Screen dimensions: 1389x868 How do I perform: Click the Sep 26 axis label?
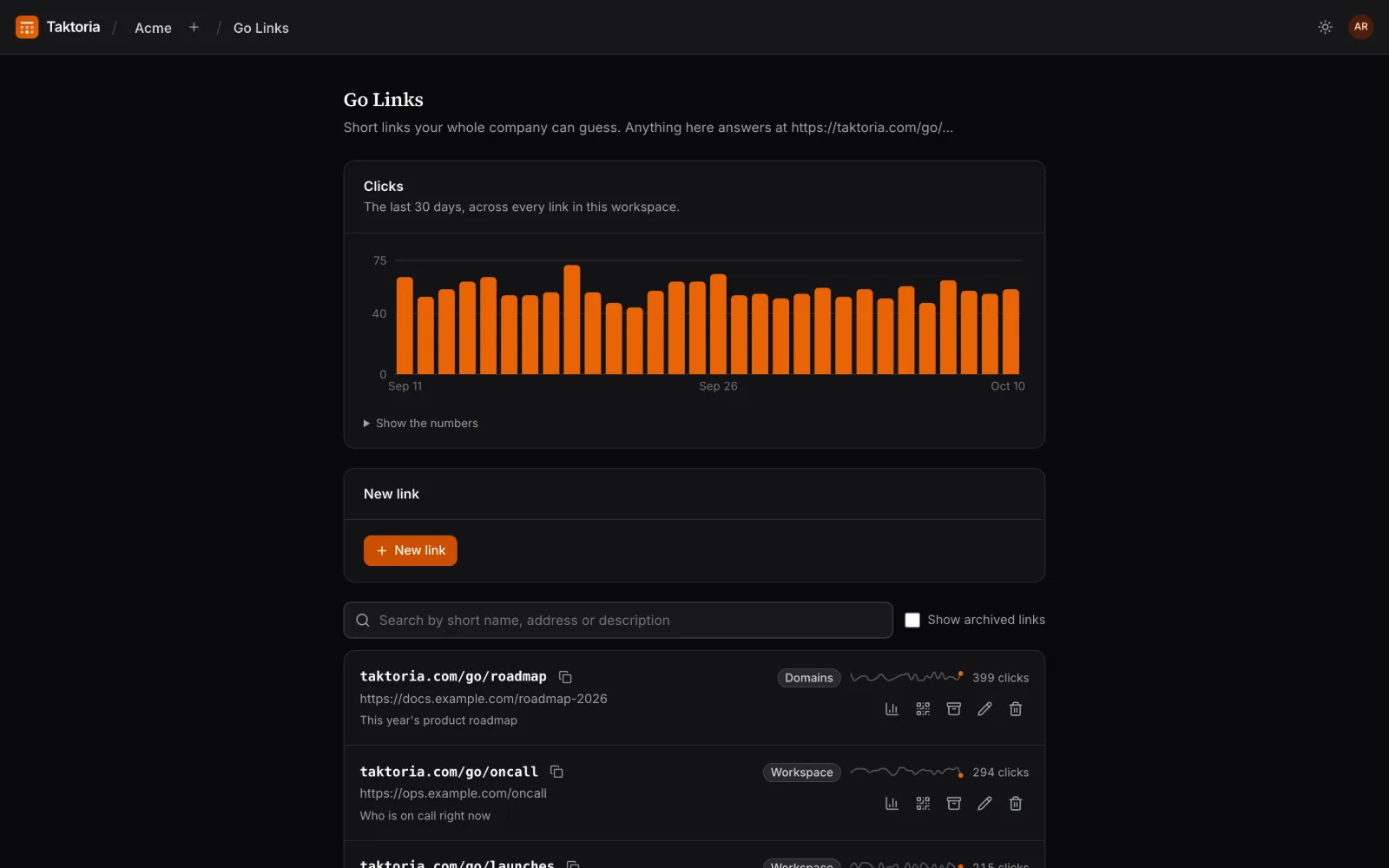click(718, 386)
